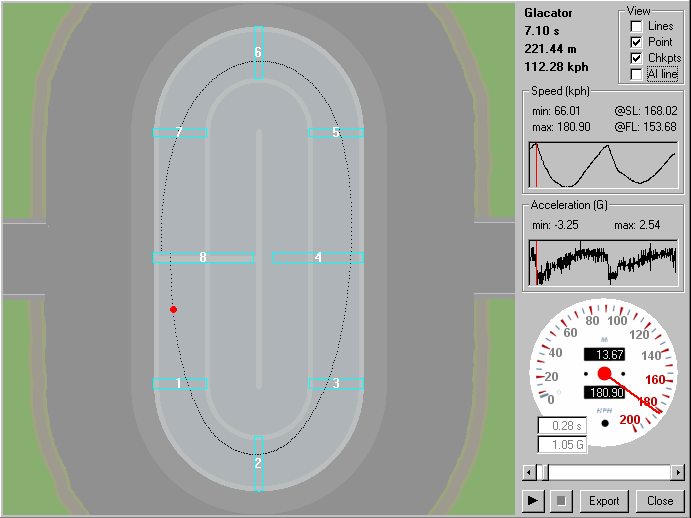Click the 0.28 s time field
This screenshot has width=691, height=518.
point(562,426)
